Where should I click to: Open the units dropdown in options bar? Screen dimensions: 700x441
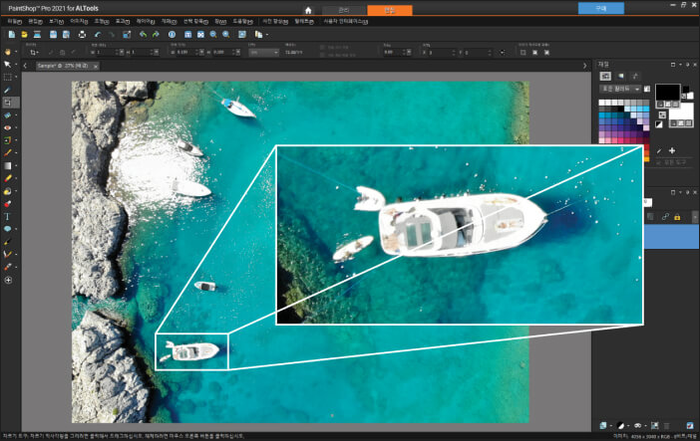click(x=264, y=52)
